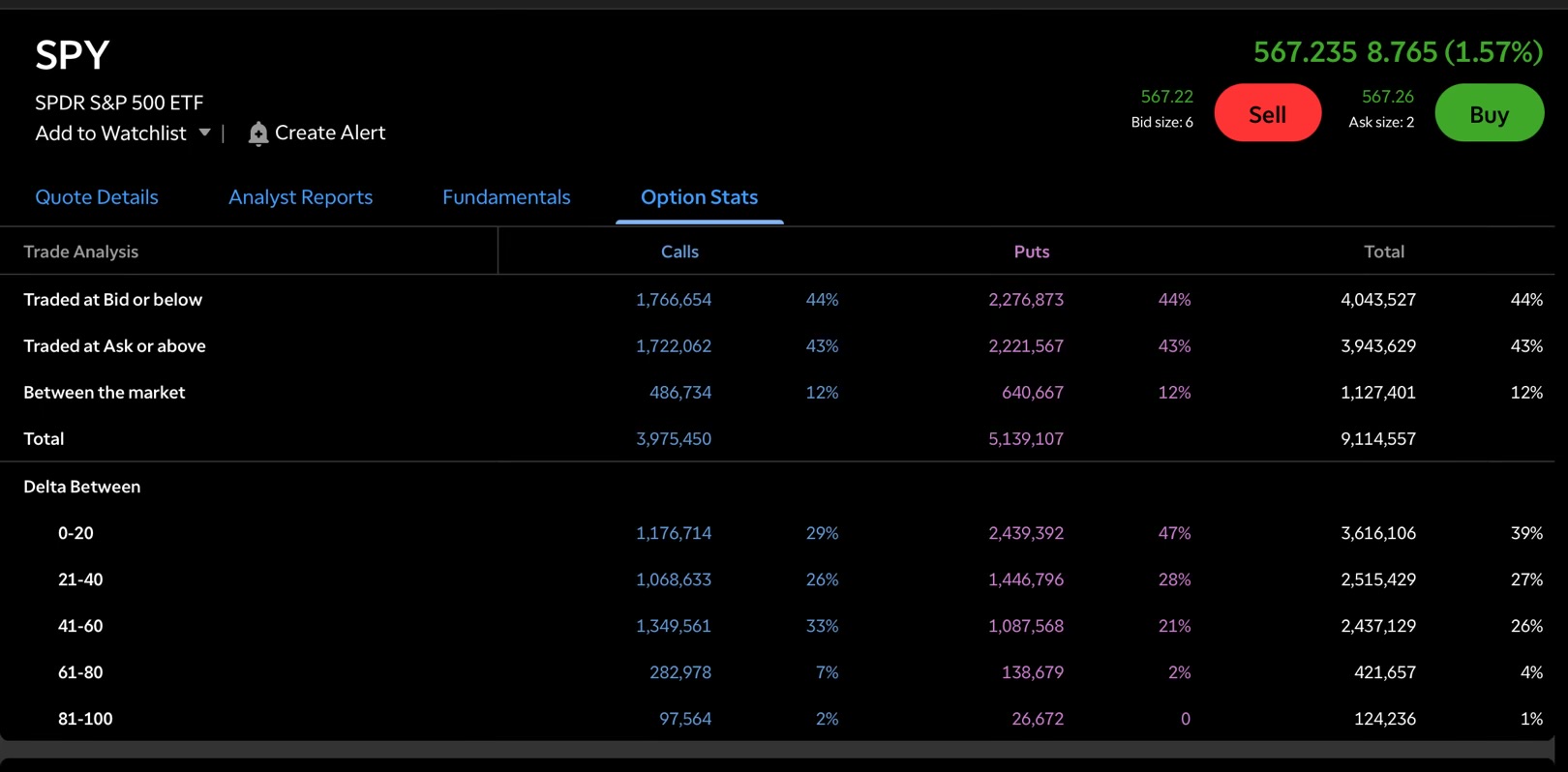This screenshot has height=772, width=1568.
Task: Click the red Sell button
Action: pos(1267,113)
